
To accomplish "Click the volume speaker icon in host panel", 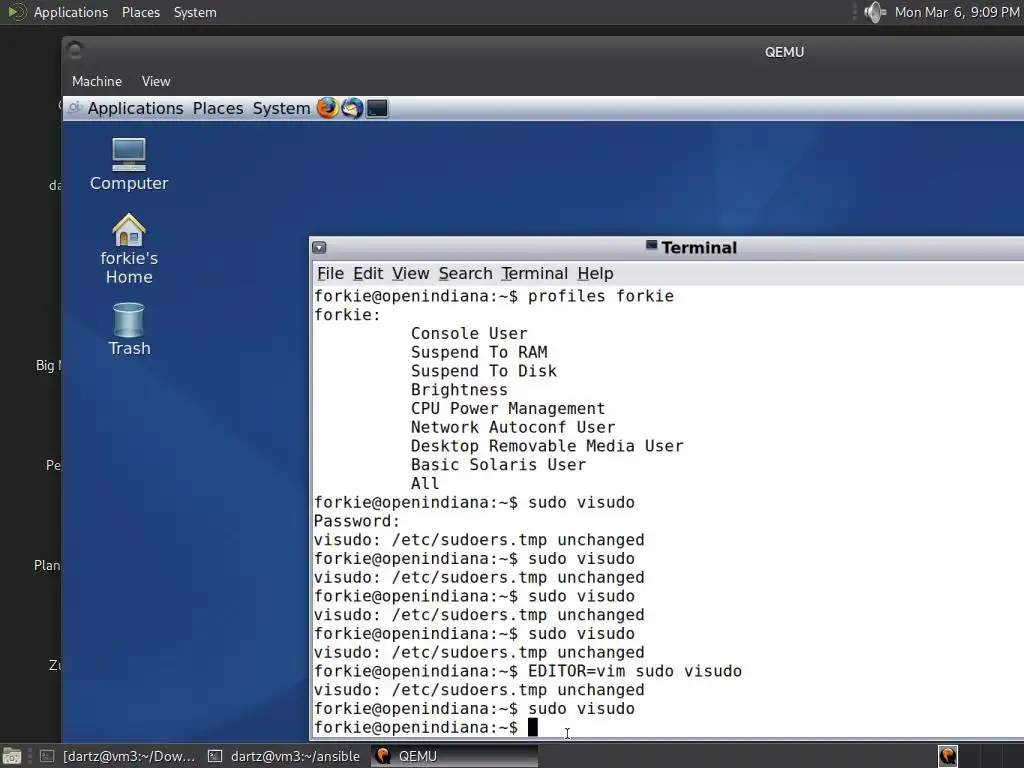I will 874,12.
